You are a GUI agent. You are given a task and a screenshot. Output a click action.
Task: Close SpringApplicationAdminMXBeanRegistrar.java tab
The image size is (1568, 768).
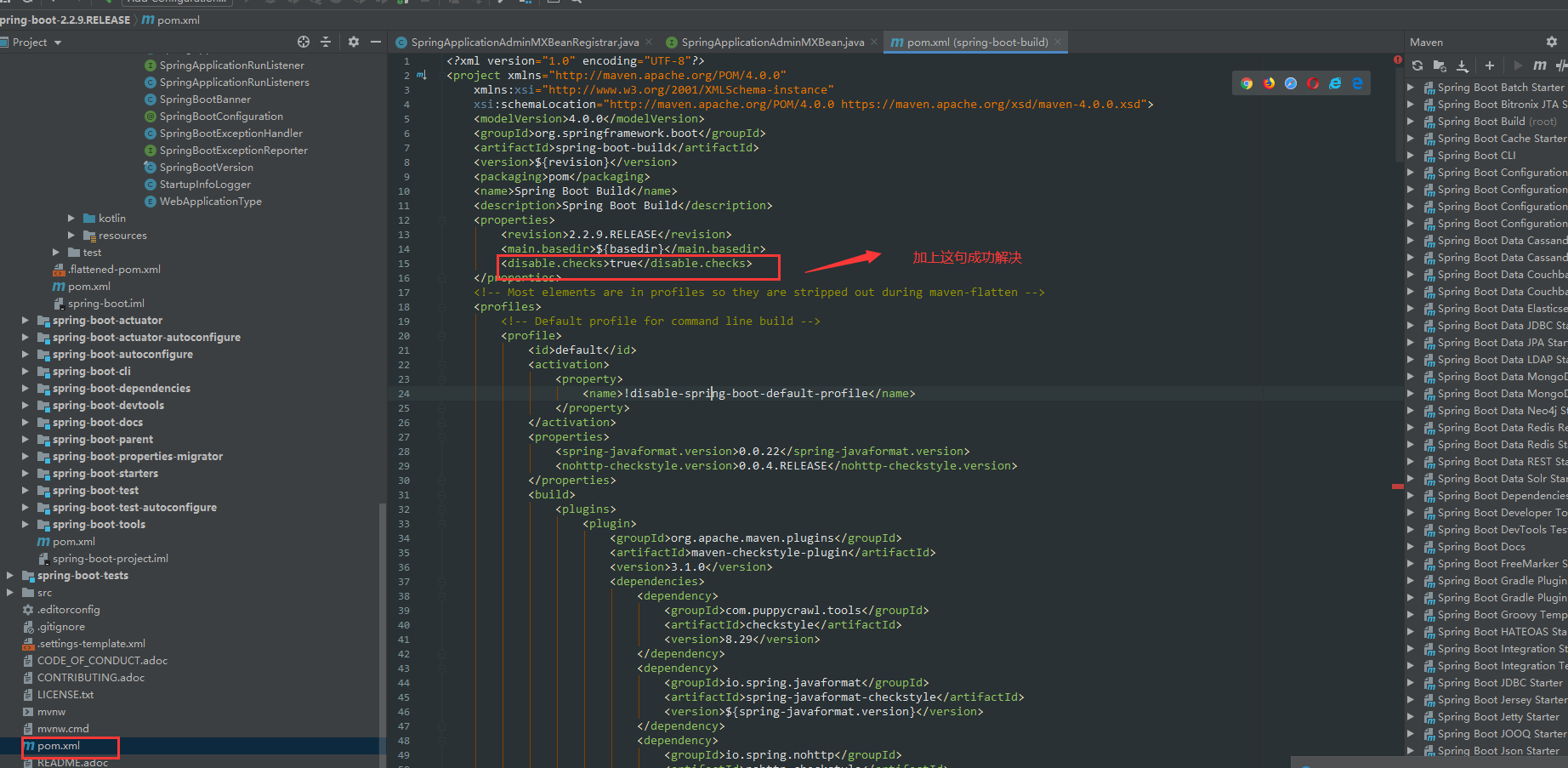pyautogui.click(x=650, y=42)
